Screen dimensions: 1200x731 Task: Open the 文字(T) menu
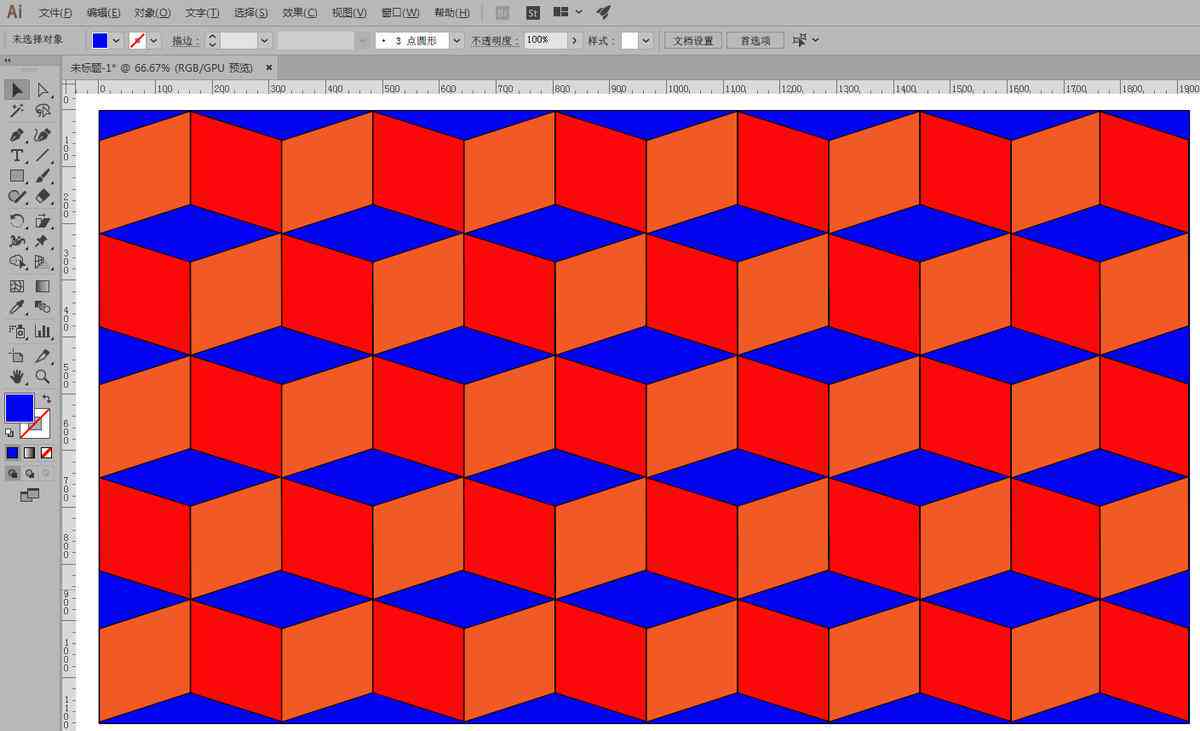(x=202, y=13)
